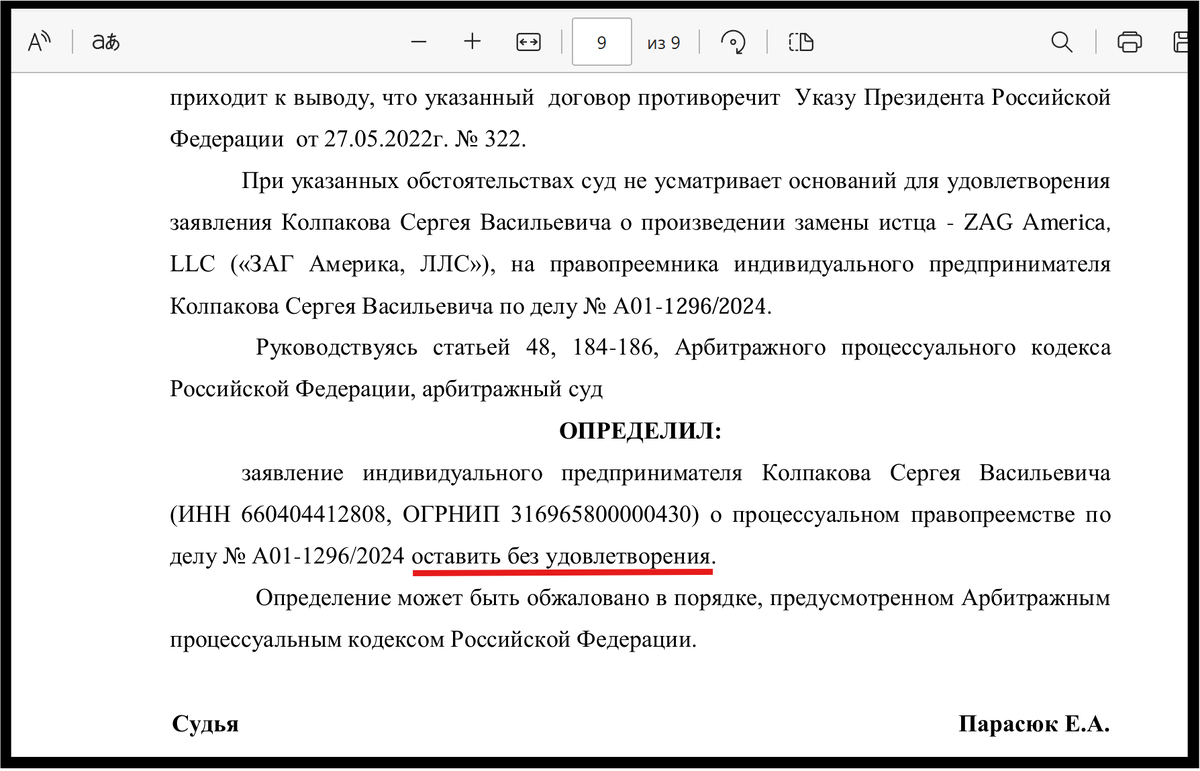Save the PDF with the save icon
The height and width of the screenshot is (771, 1200).
pos(1183,42)
